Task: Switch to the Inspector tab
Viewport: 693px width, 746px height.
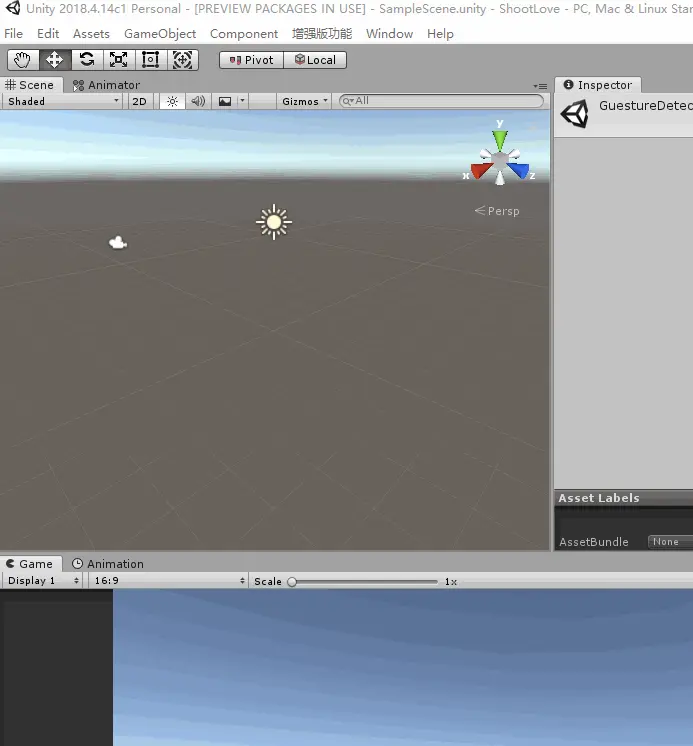Action: 598,85
